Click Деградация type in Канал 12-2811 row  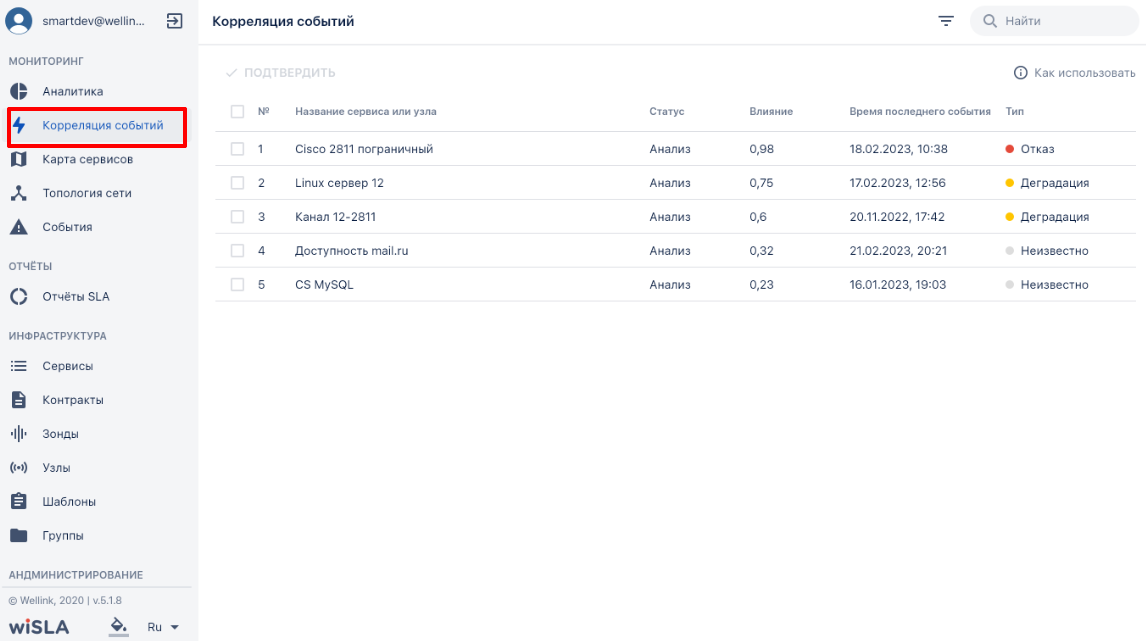coord(1055,217)
